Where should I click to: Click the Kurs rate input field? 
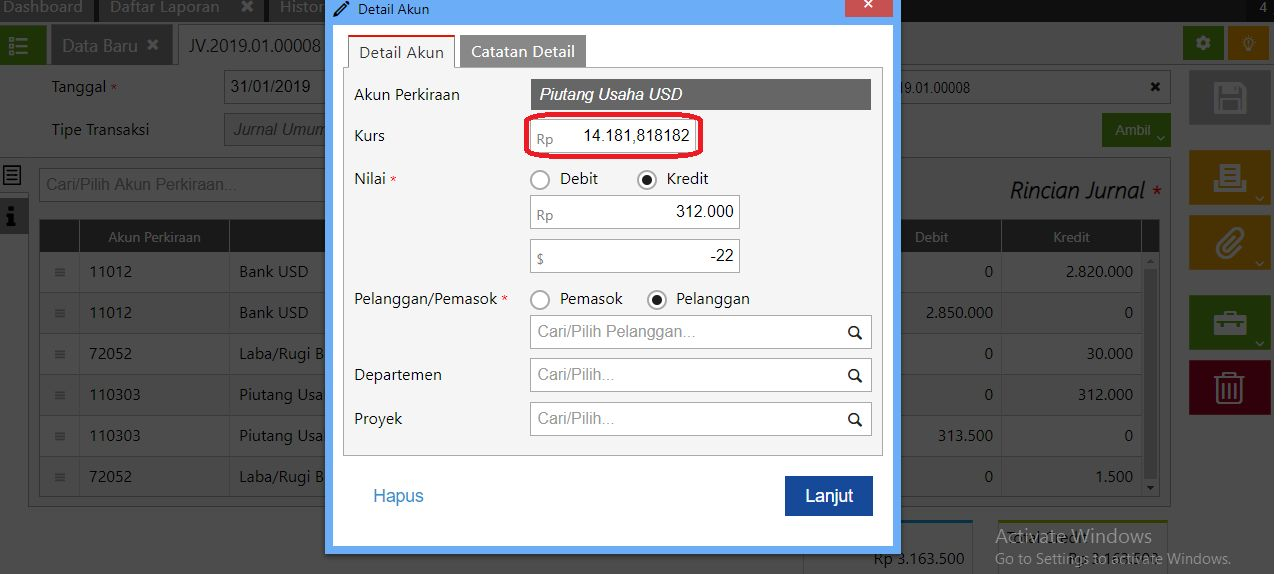coord(613,136)
